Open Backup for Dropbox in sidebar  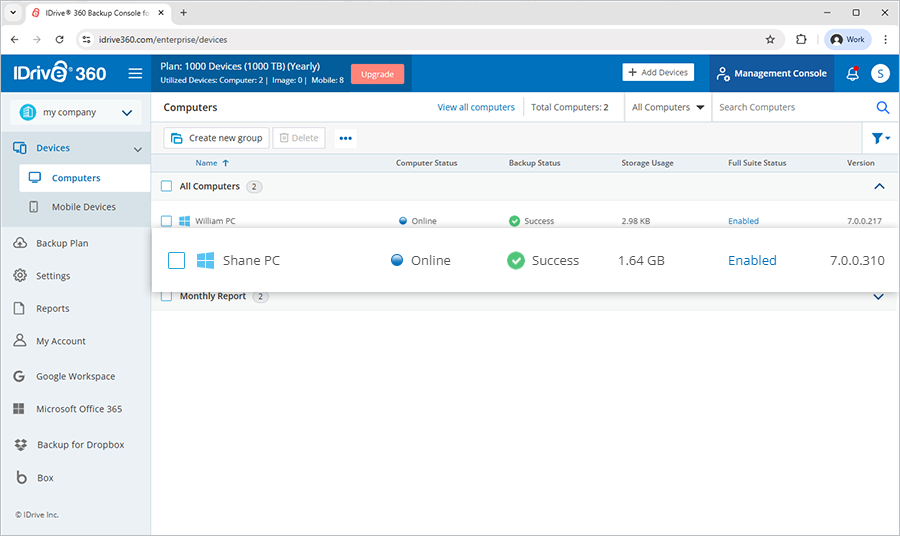[80, 445]
